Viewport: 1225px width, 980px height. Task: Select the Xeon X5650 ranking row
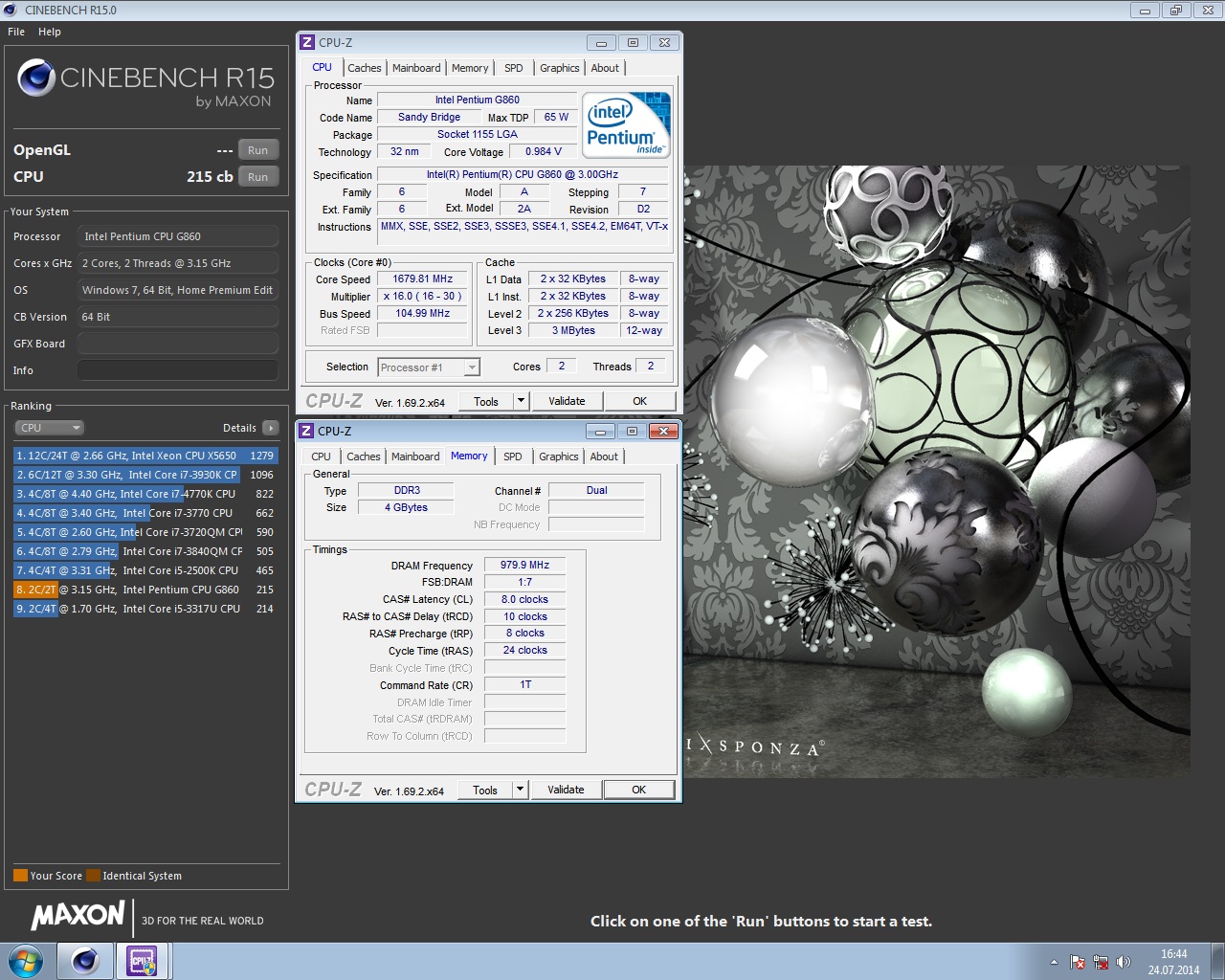145,456
